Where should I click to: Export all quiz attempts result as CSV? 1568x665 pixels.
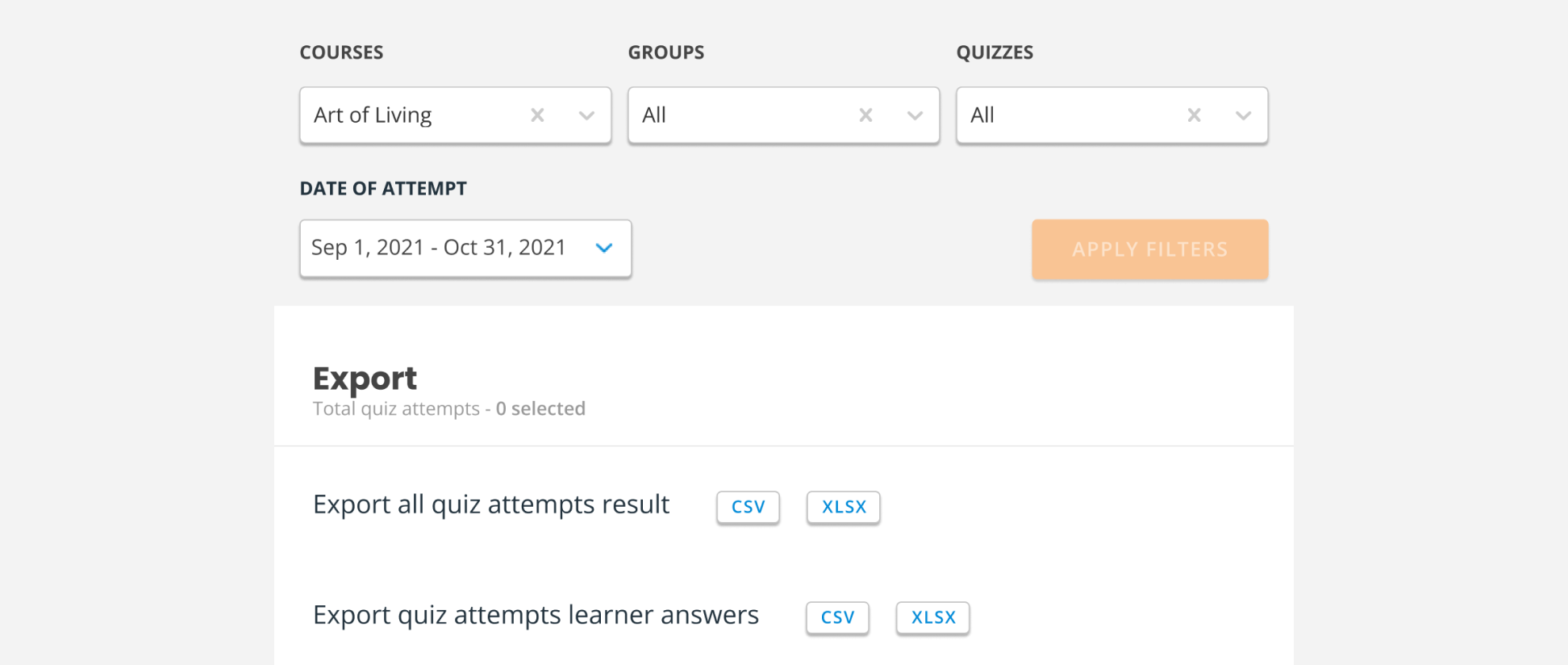748,507
